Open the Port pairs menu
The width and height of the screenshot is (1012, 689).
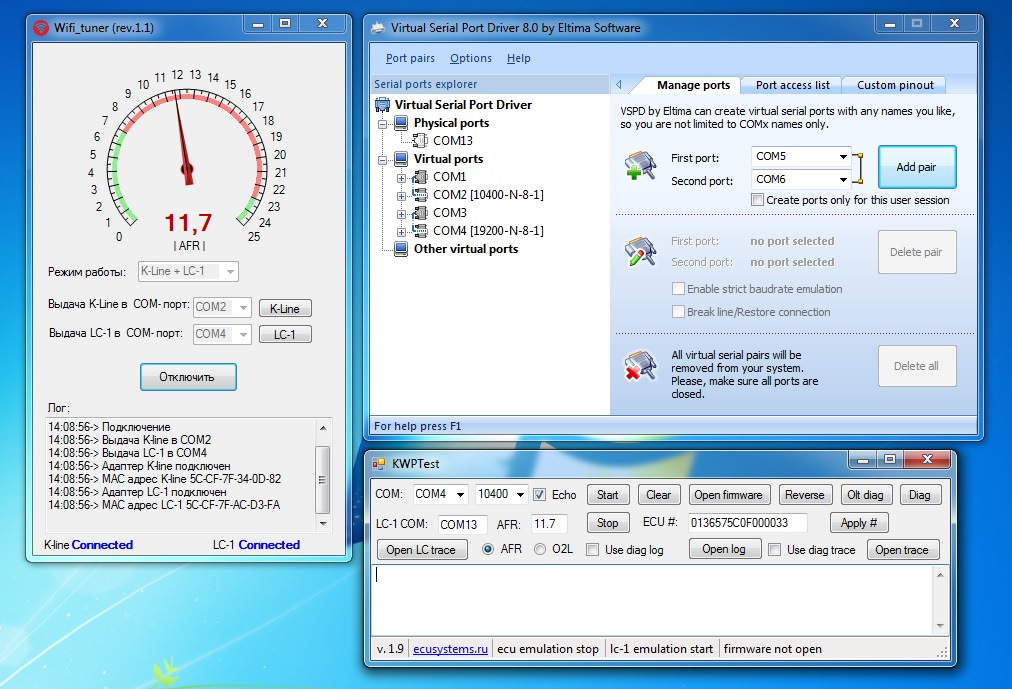410,59
